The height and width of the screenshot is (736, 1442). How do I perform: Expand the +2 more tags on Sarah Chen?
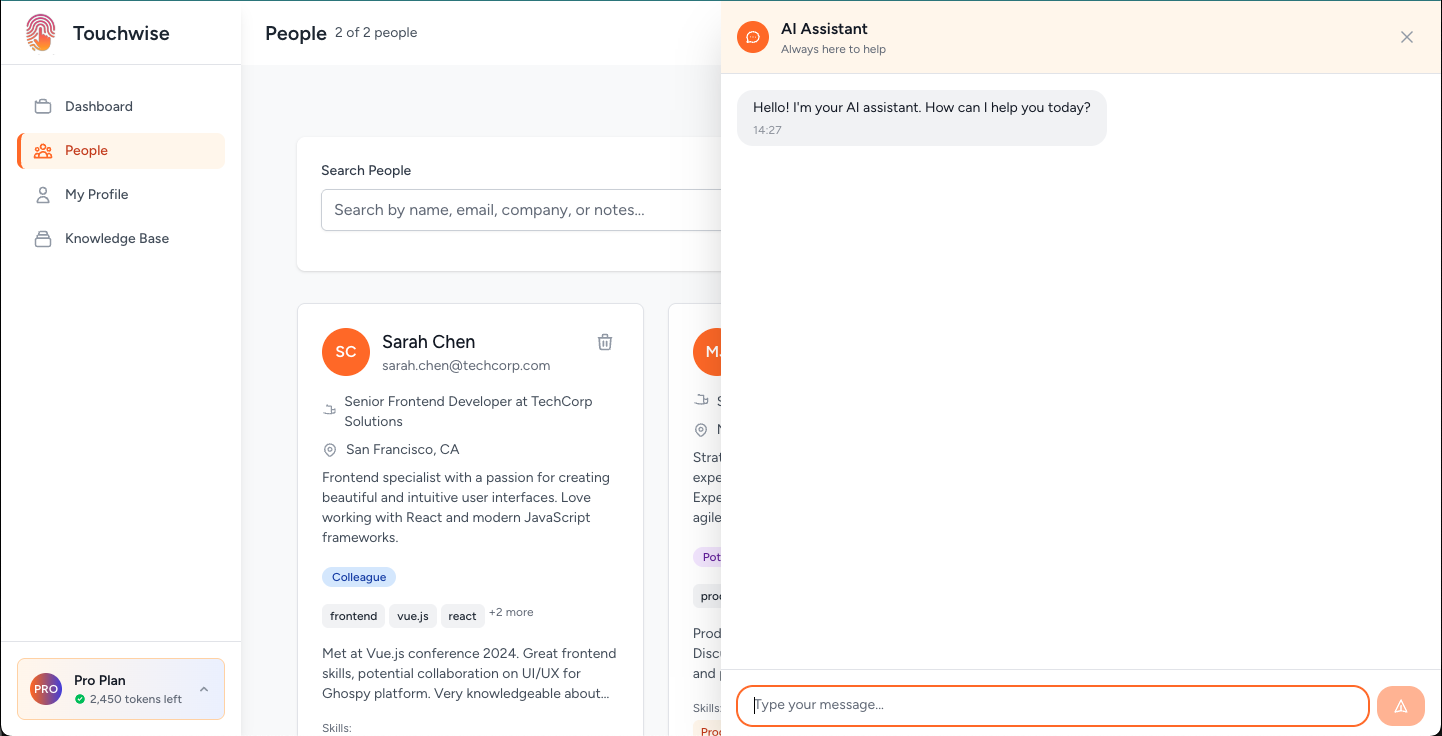511,612
